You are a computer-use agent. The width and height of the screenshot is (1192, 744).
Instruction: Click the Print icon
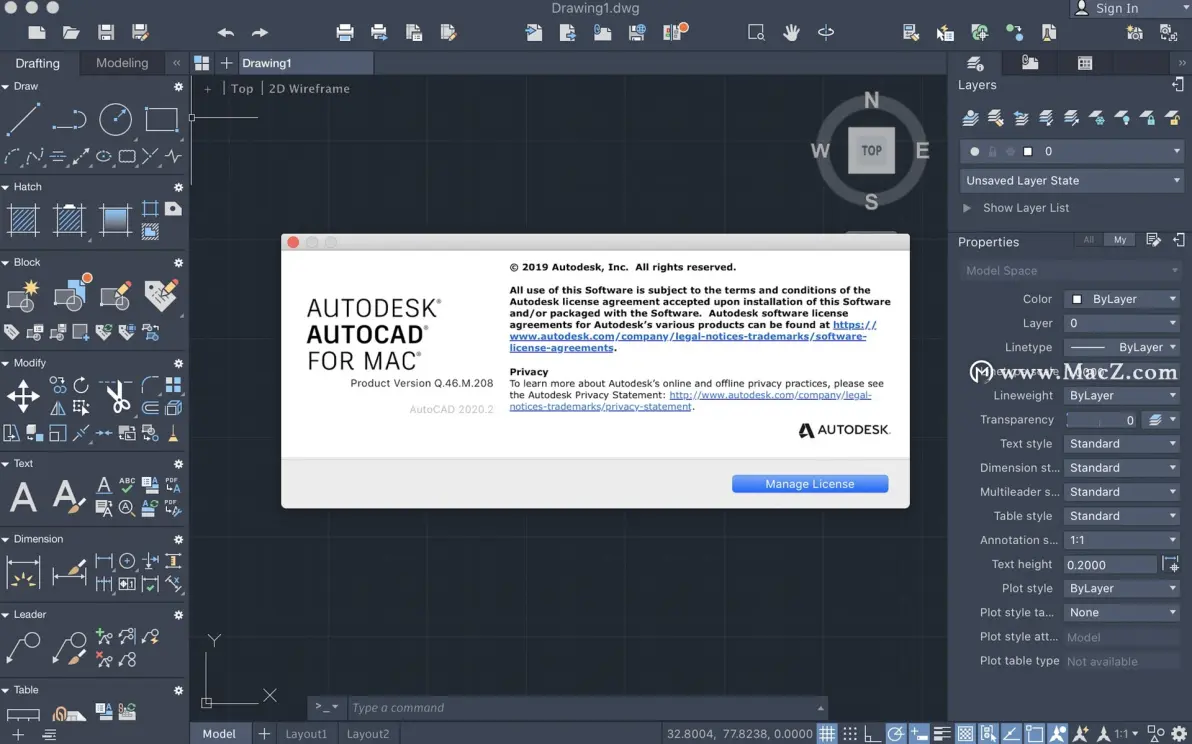click(344, 32)
